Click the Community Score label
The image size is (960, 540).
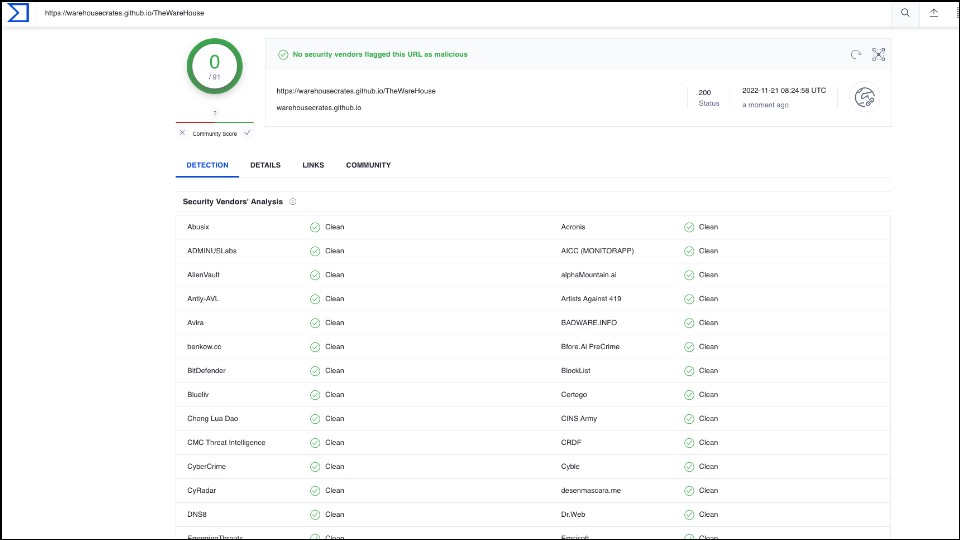[214, 133]
